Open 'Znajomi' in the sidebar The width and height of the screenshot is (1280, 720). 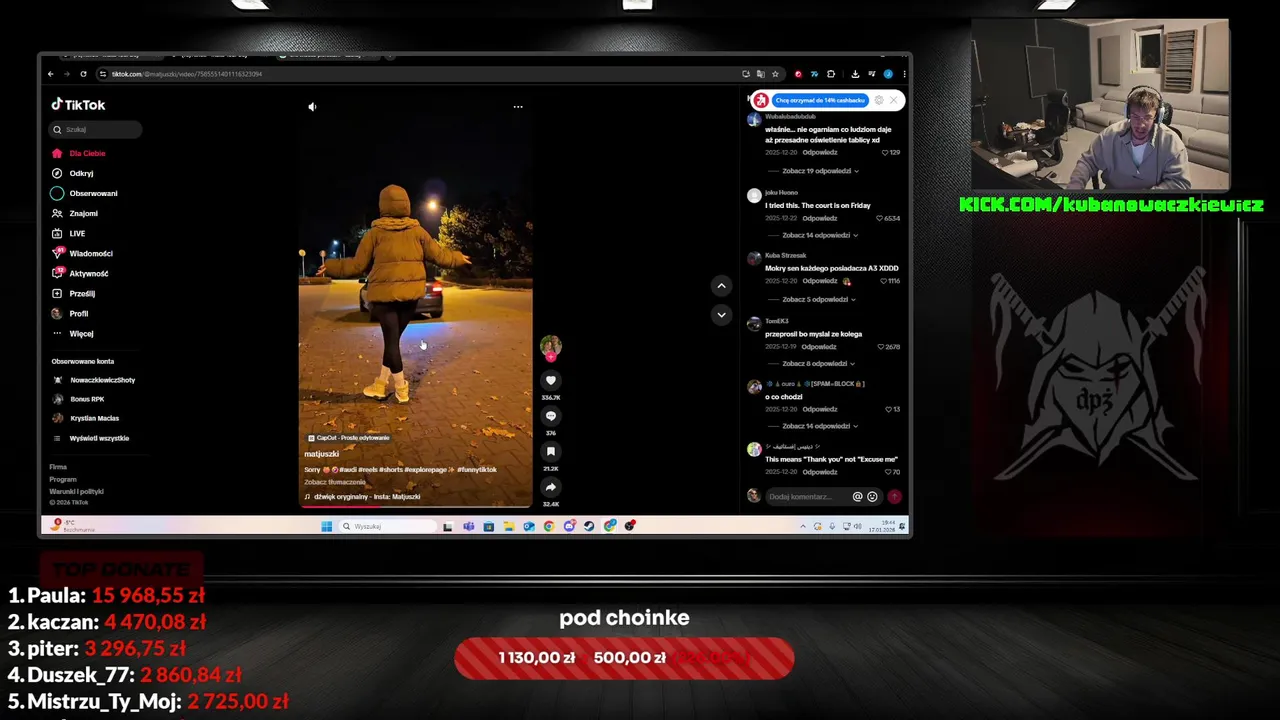click(75, 213)
